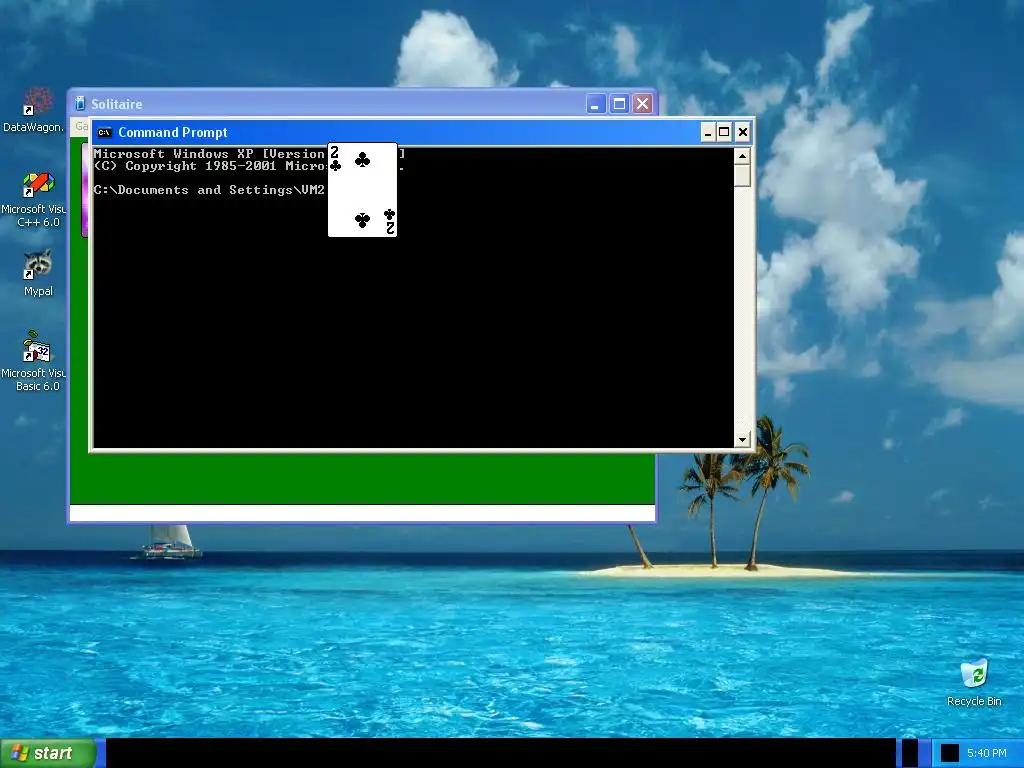Image resolution: width=1024 pixels, height=768 pixels.
Task: Launch the Mypal browser shortcut
Action: click(x=38, y=274)
